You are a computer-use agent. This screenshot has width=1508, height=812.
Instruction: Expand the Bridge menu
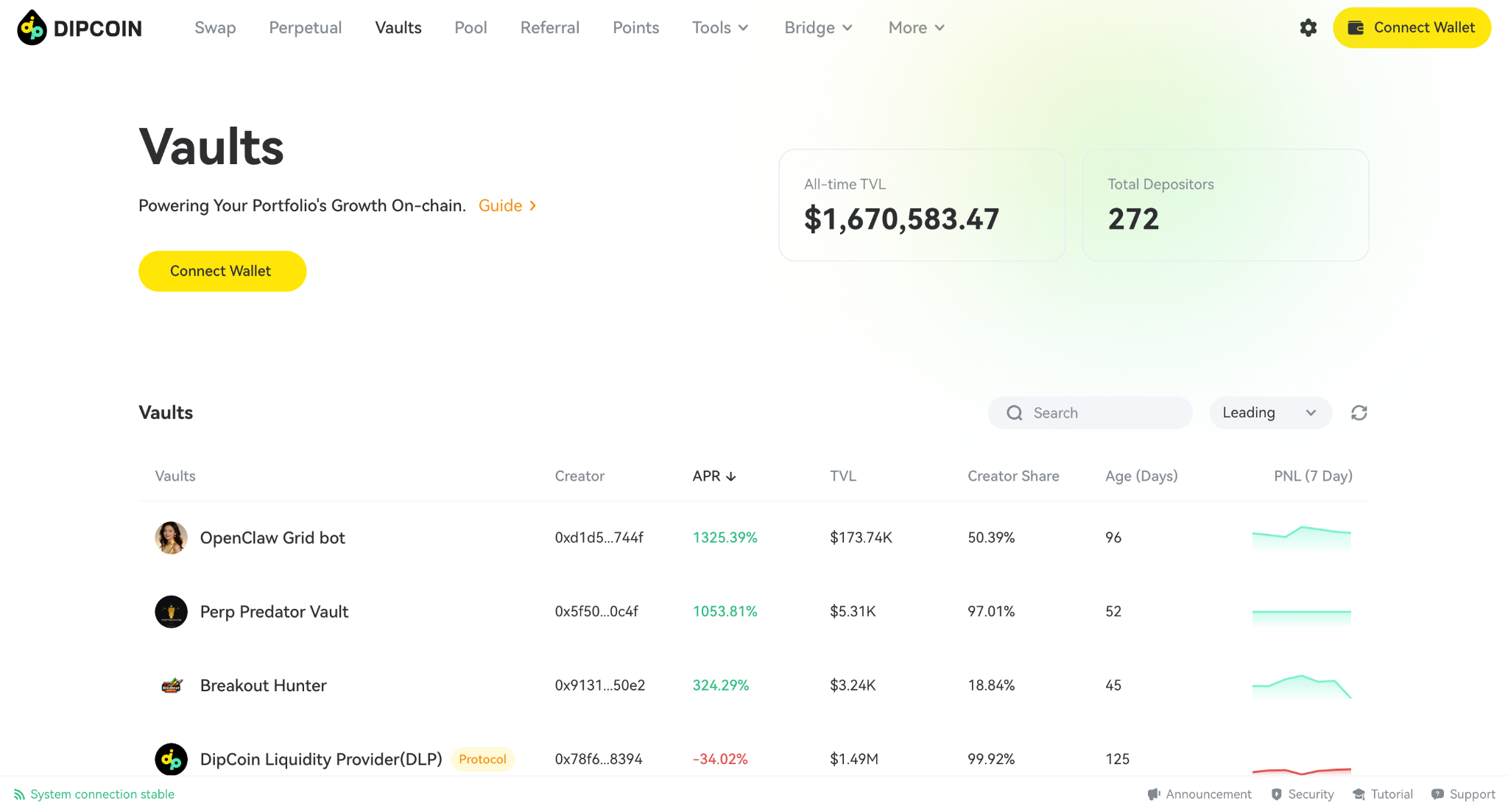[818, 28]
